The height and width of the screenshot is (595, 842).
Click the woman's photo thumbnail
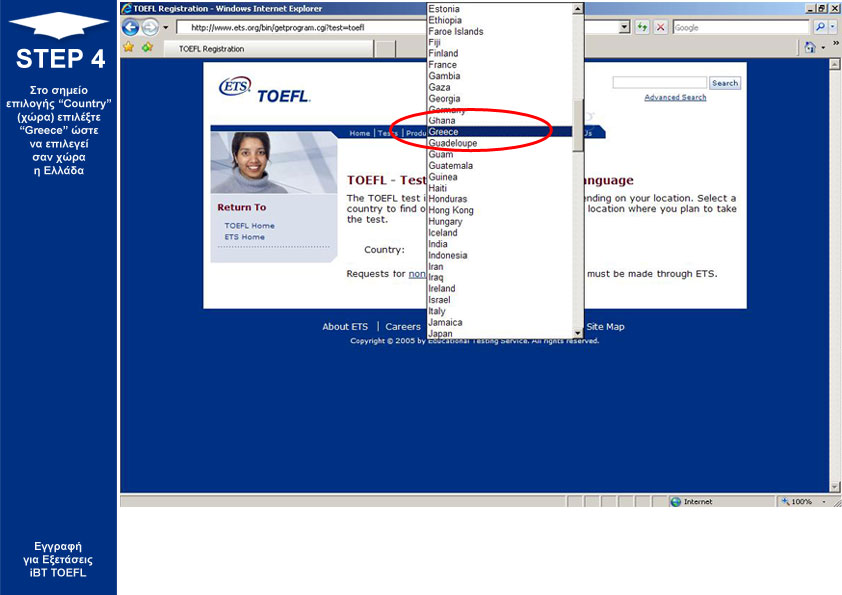[x=274, y=162]
